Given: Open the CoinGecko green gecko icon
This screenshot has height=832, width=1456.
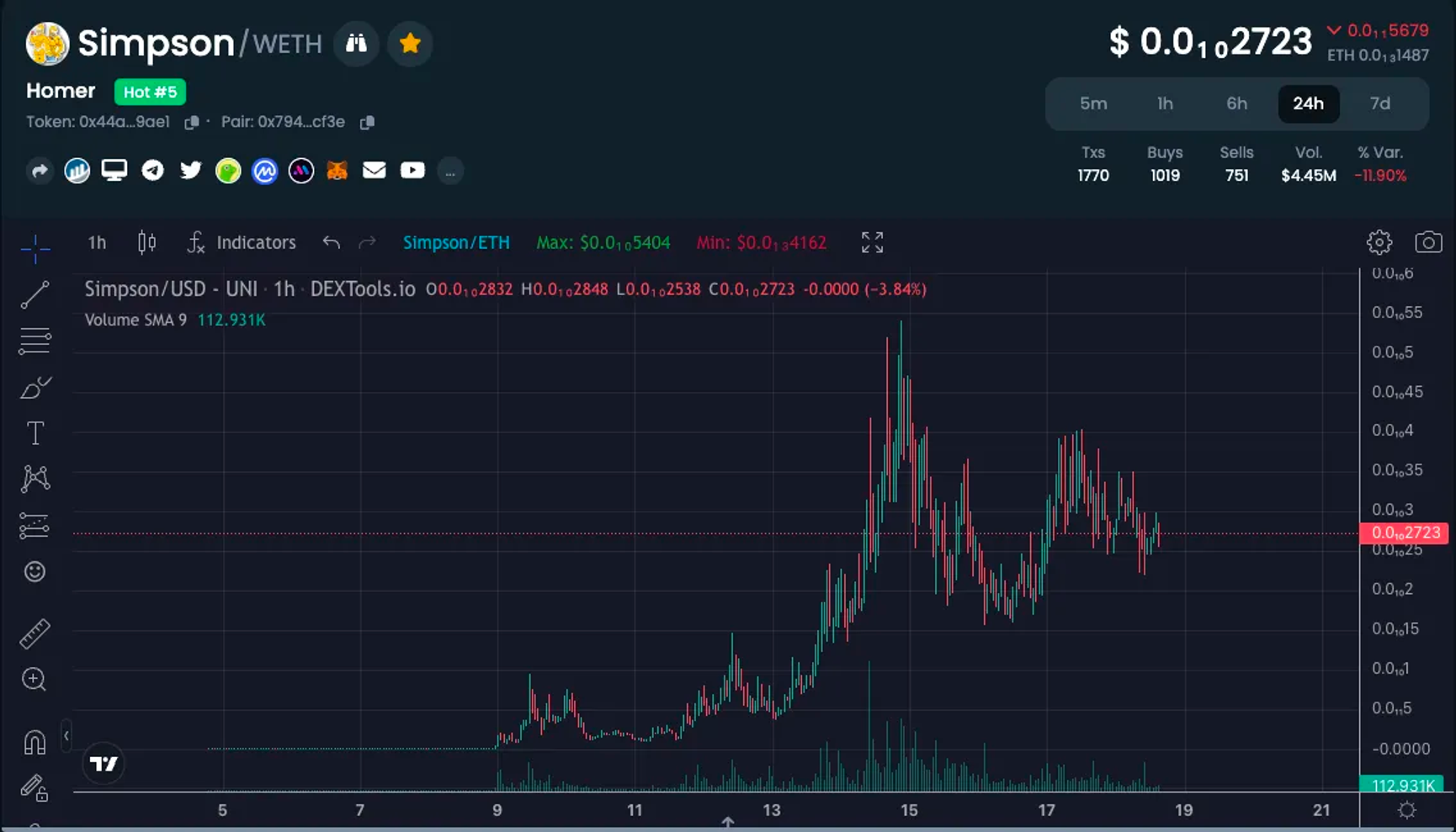Looking at the screenshot, I should pyautogui.click(x=228, y=171).
